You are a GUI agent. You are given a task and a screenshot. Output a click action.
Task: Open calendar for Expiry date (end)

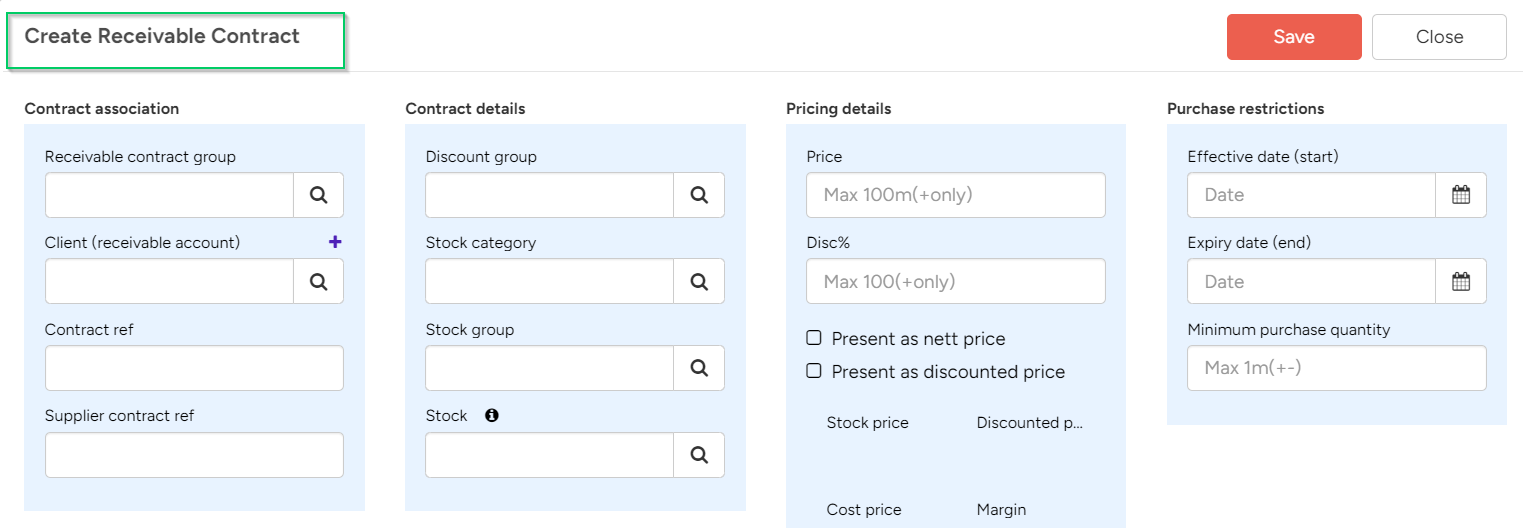pyautogui.click(x=1461, y=282)
